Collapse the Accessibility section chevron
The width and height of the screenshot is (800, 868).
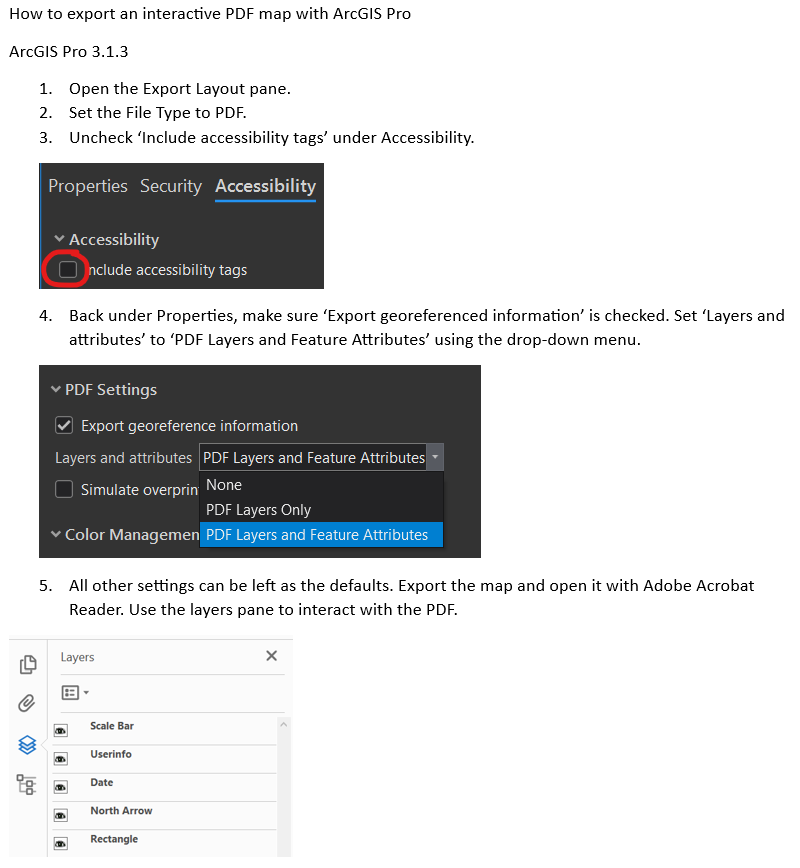59,239
